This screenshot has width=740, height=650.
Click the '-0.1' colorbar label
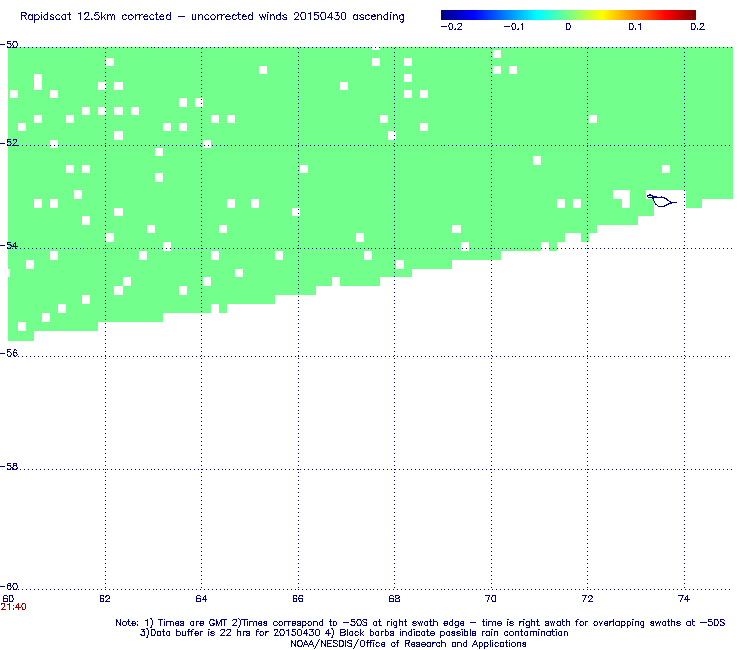(514, 27)
